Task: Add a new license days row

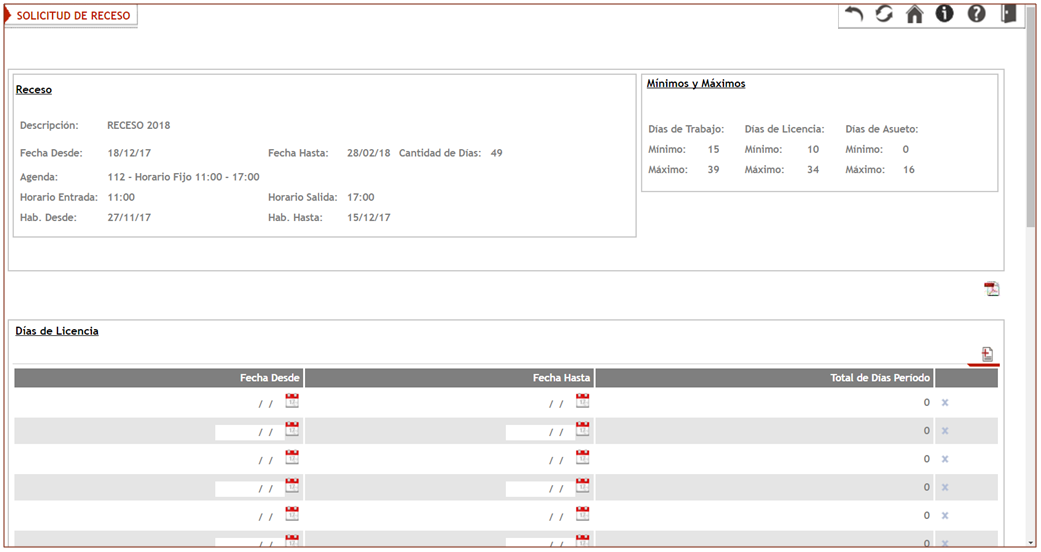Action: 987,354
